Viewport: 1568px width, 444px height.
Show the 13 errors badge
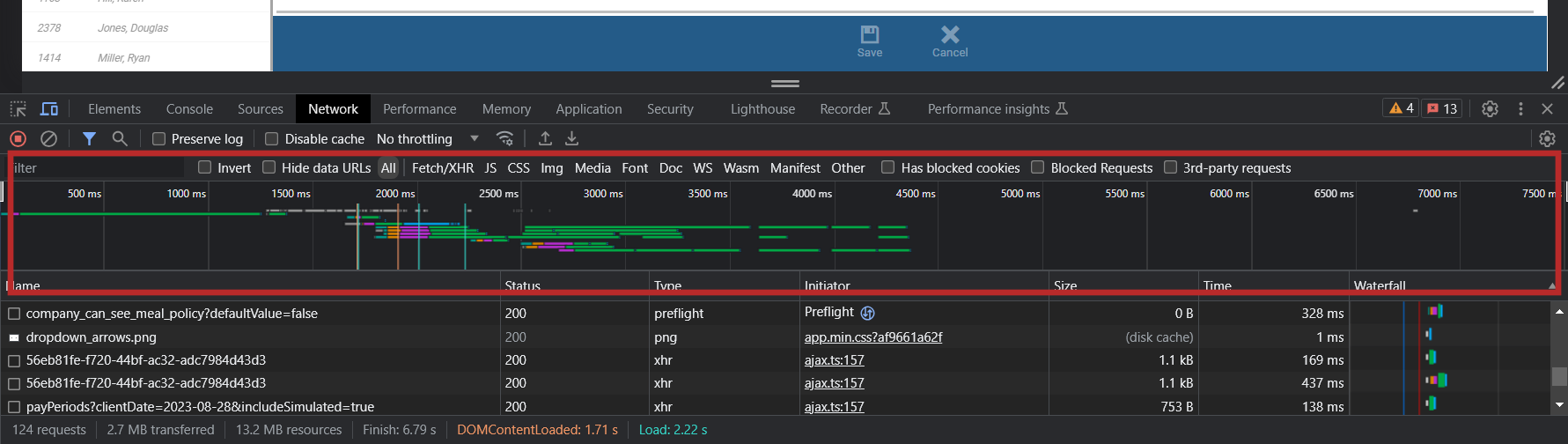pos(1442,108)
